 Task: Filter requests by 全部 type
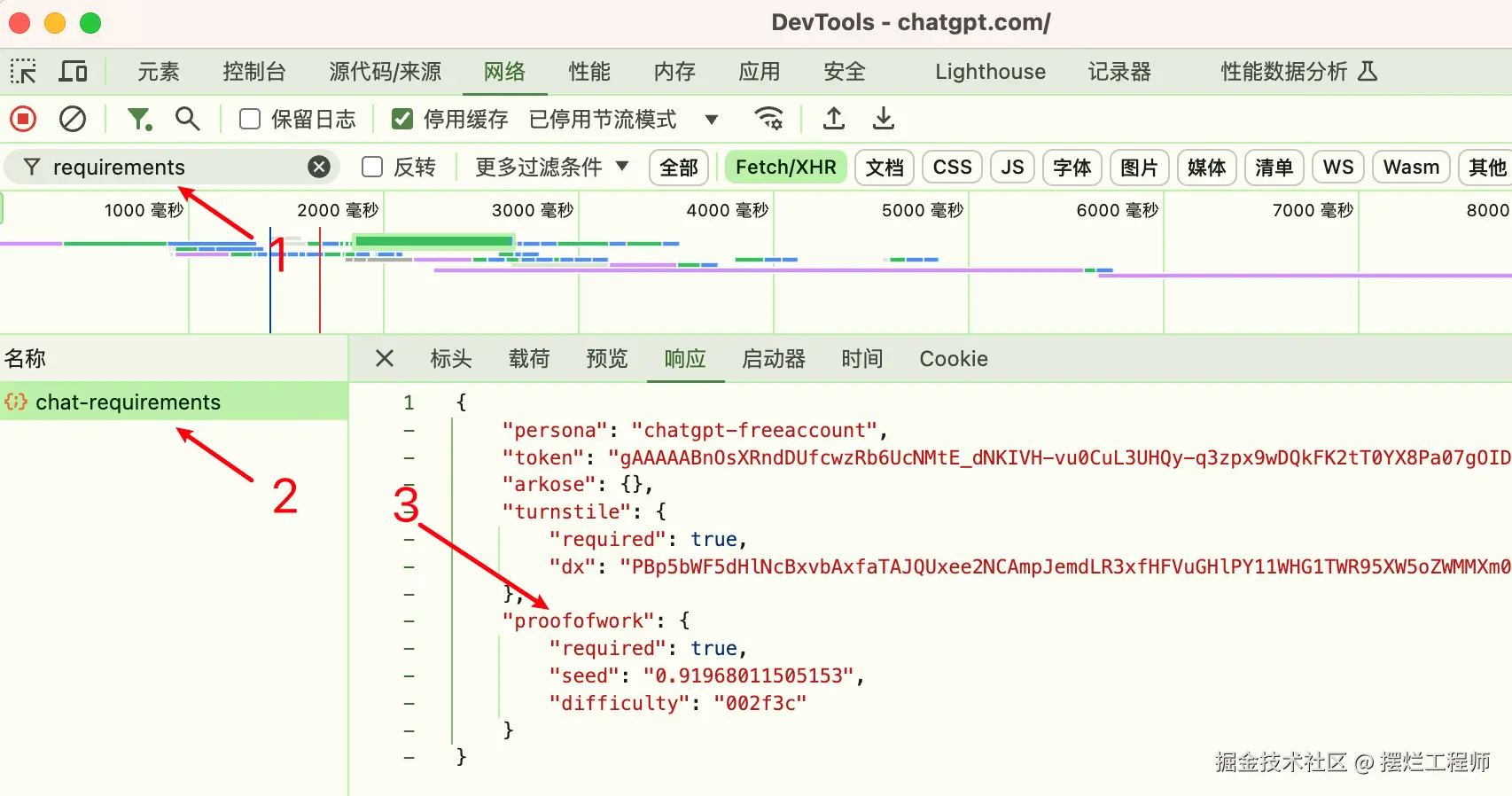click(x=679, y=167)
